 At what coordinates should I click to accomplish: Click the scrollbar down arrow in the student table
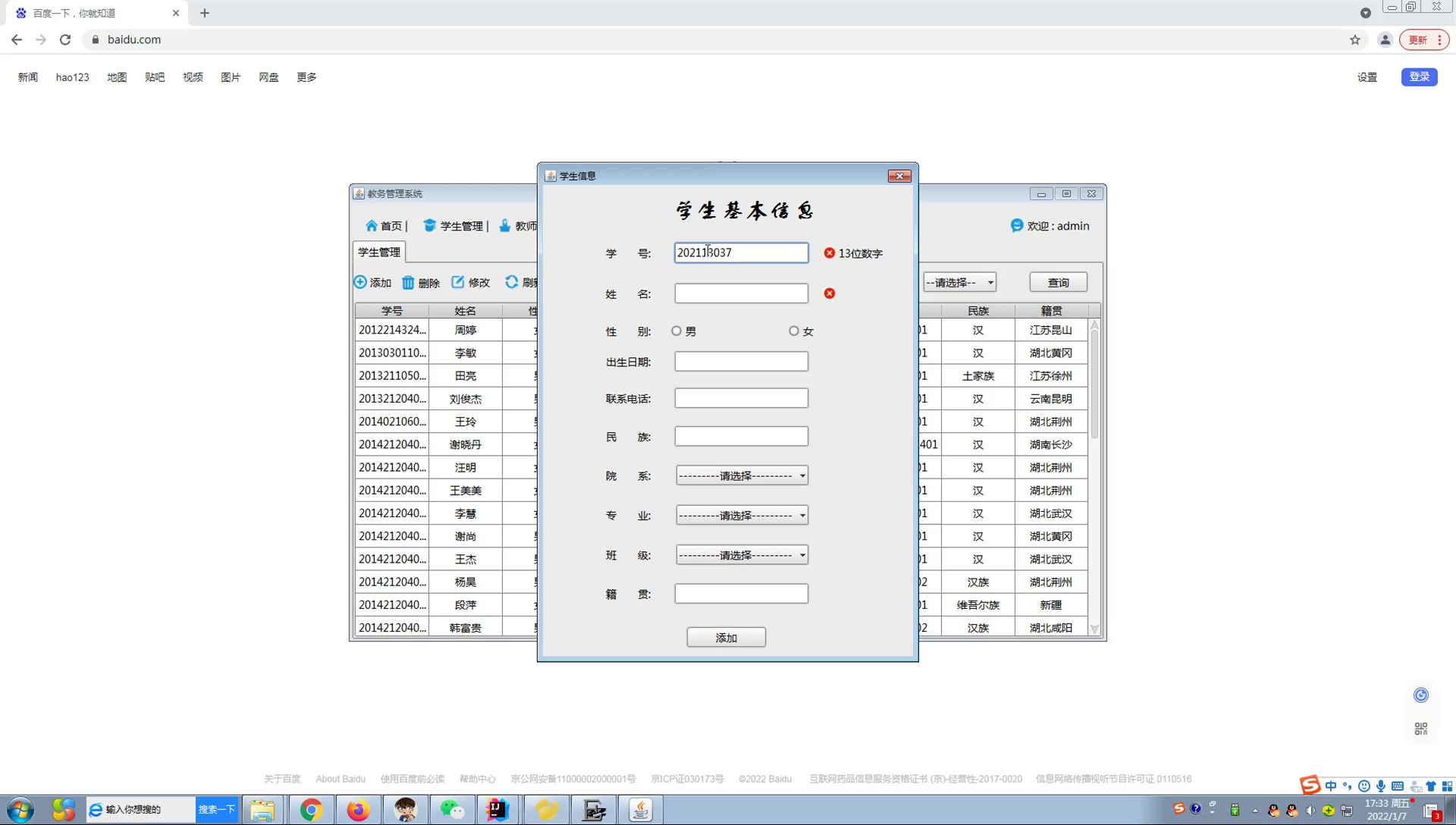point(1094,629)
